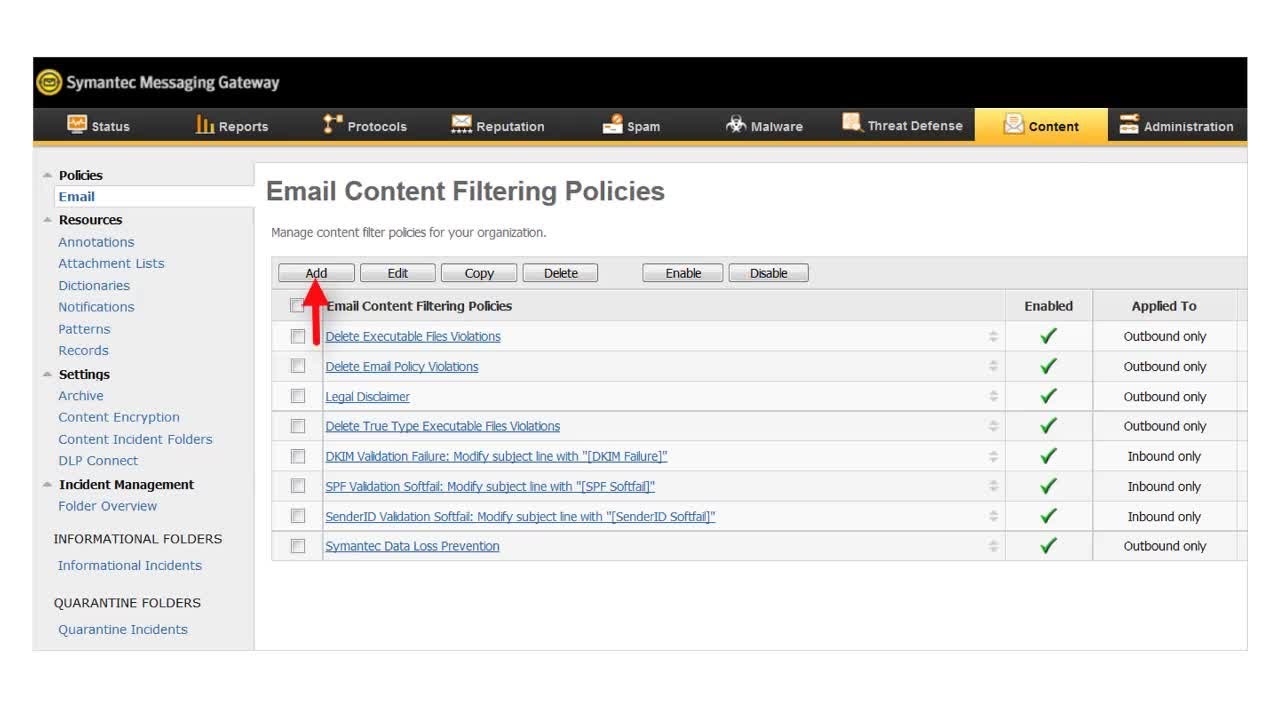This screenshot has width=1280, height=720.
Task: Toggle the select-all policies header checkbox
Action: point(297,306)
